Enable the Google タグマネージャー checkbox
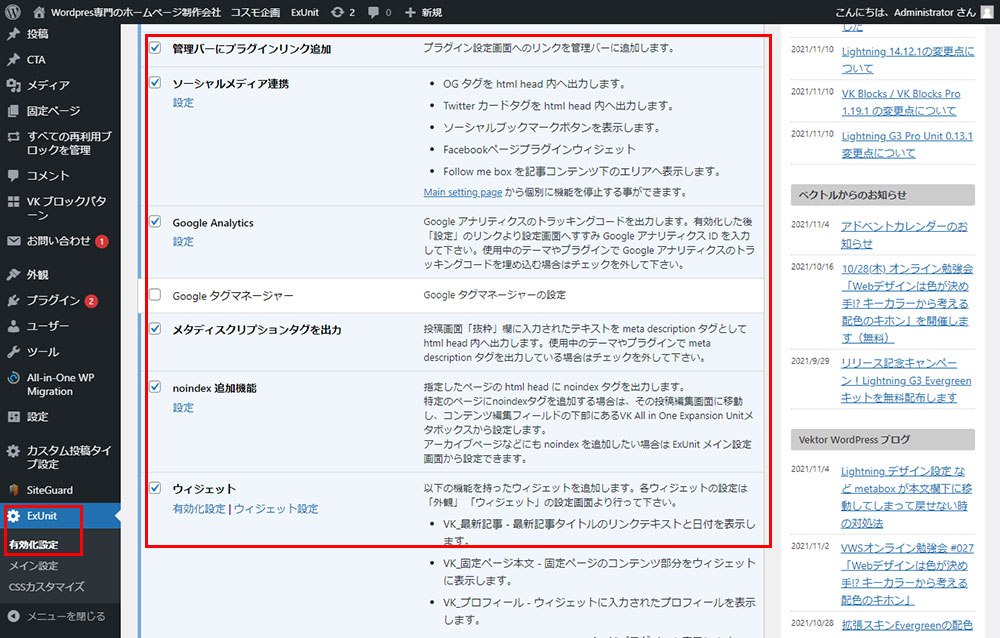 pos(154,295)
